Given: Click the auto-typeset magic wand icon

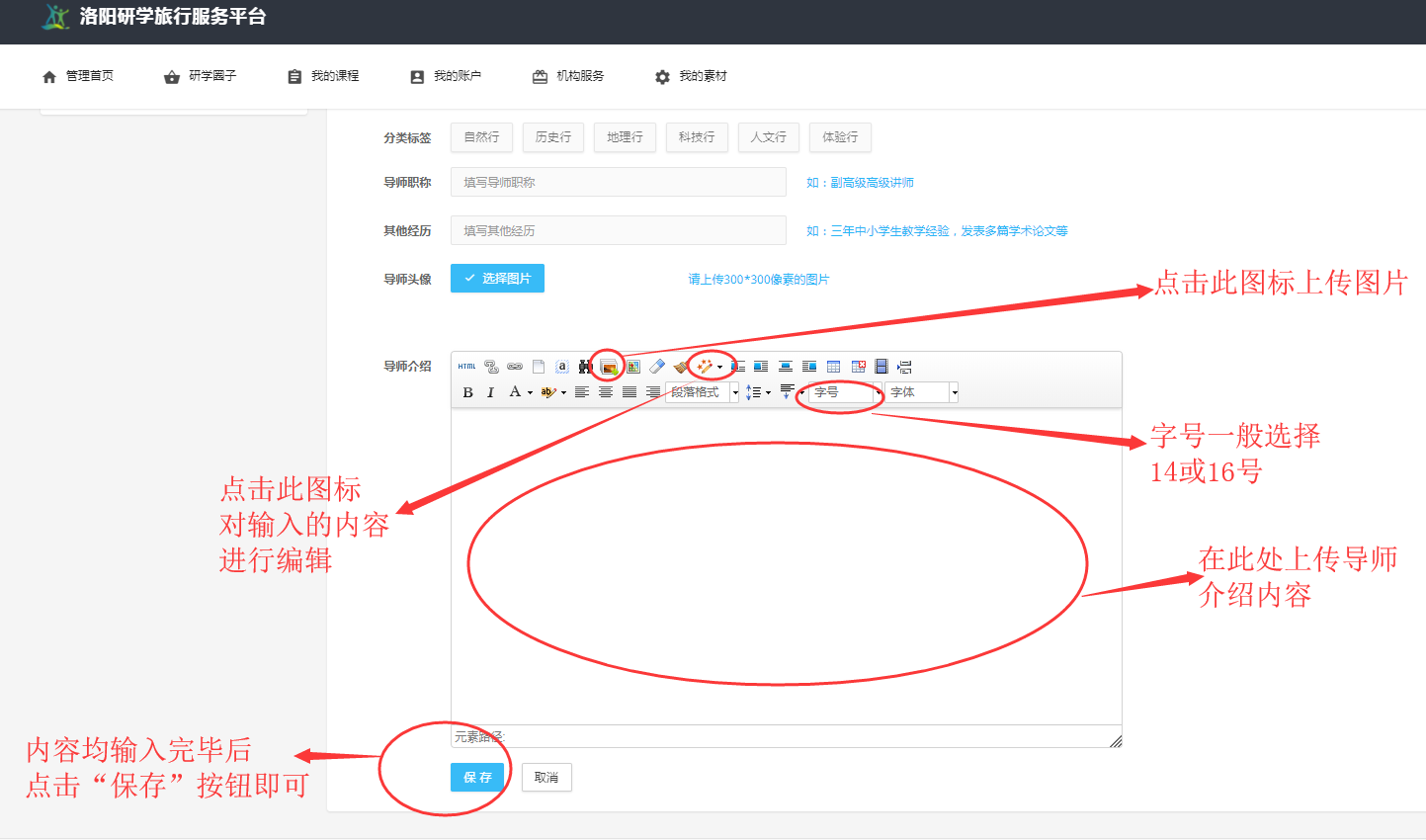Looking at the screenshot, I should tap(705, 367).
